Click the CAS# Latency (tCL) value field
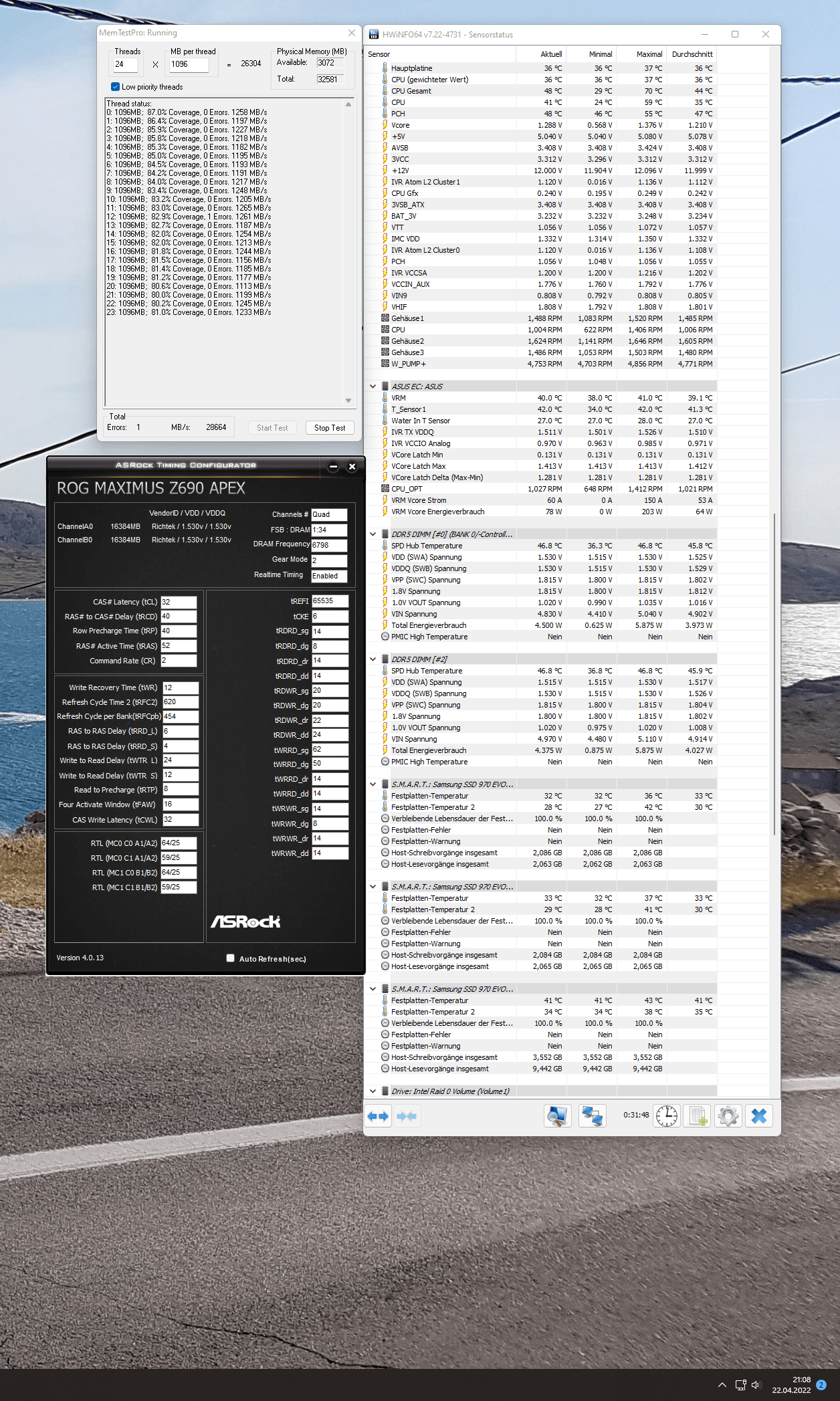The height and width of the screenshot is (1401, 840). [x=179, y=602]
